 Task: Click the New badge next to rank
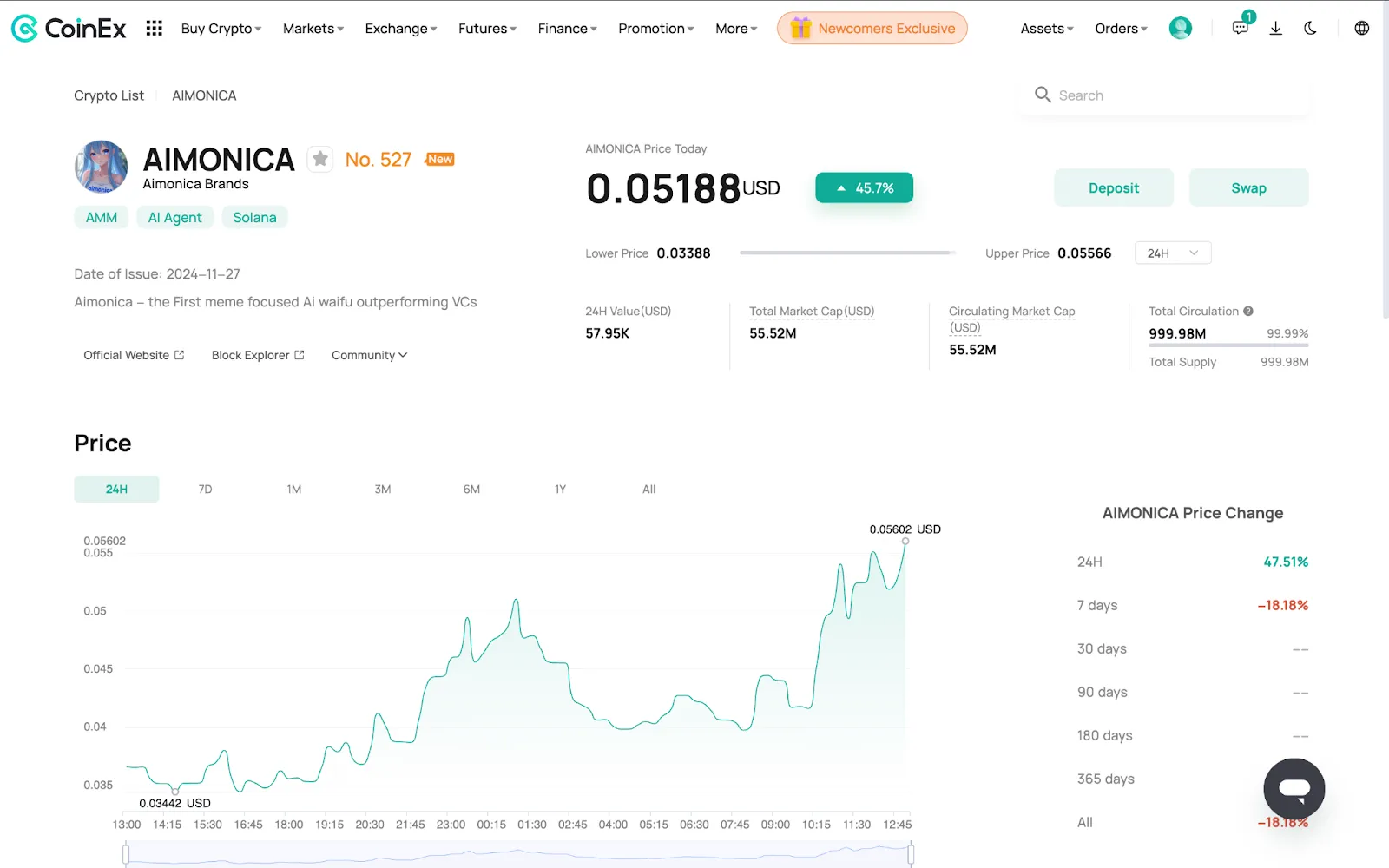tap(440, 159)
